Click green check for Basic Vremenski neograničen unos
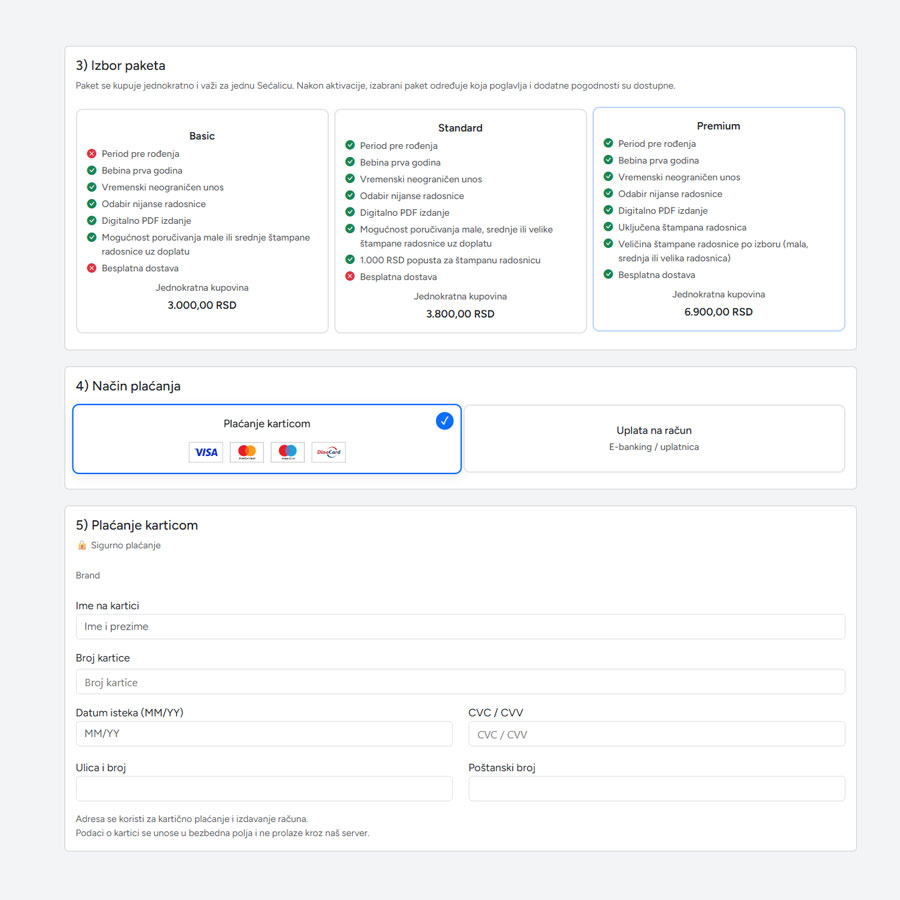 91,187
